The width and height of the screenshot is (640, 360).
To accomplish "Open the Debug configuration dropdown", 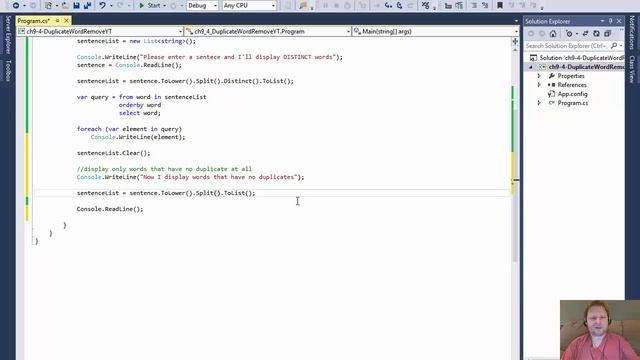I will tap(202, 6).
